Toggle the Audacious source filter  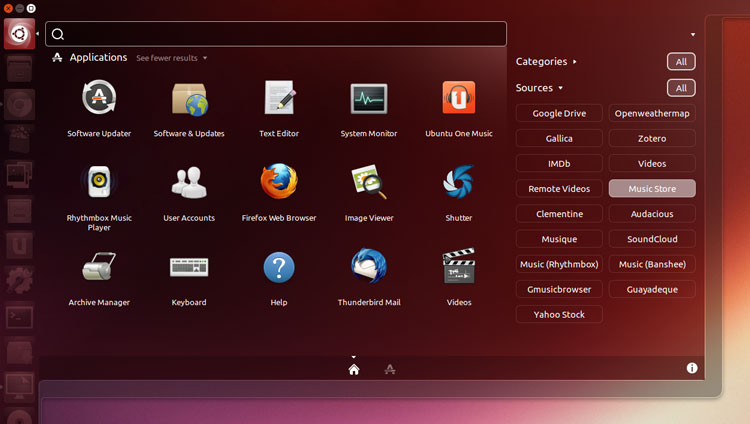(x=652, y=214)
